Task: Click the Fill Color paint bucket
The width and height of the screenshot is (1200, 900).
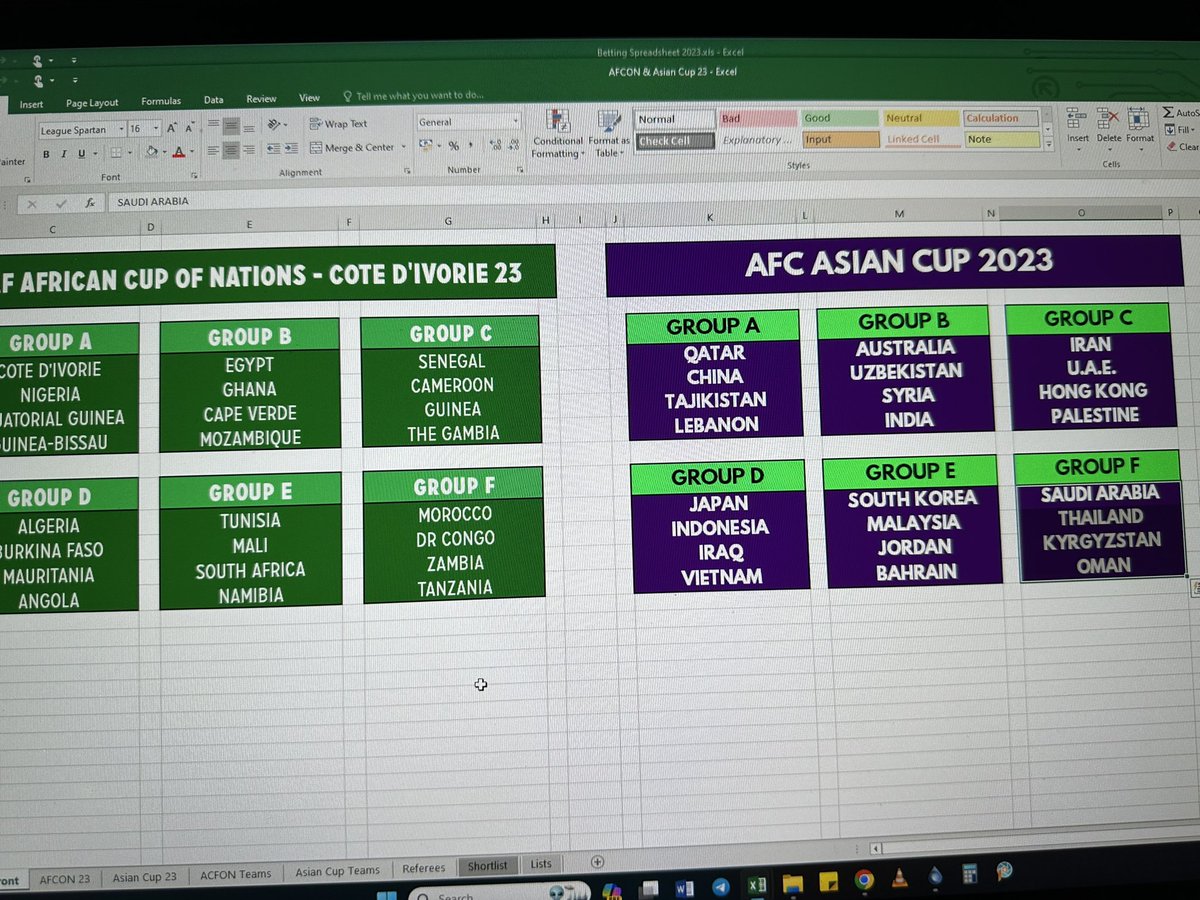Action: tap(151, 152)
